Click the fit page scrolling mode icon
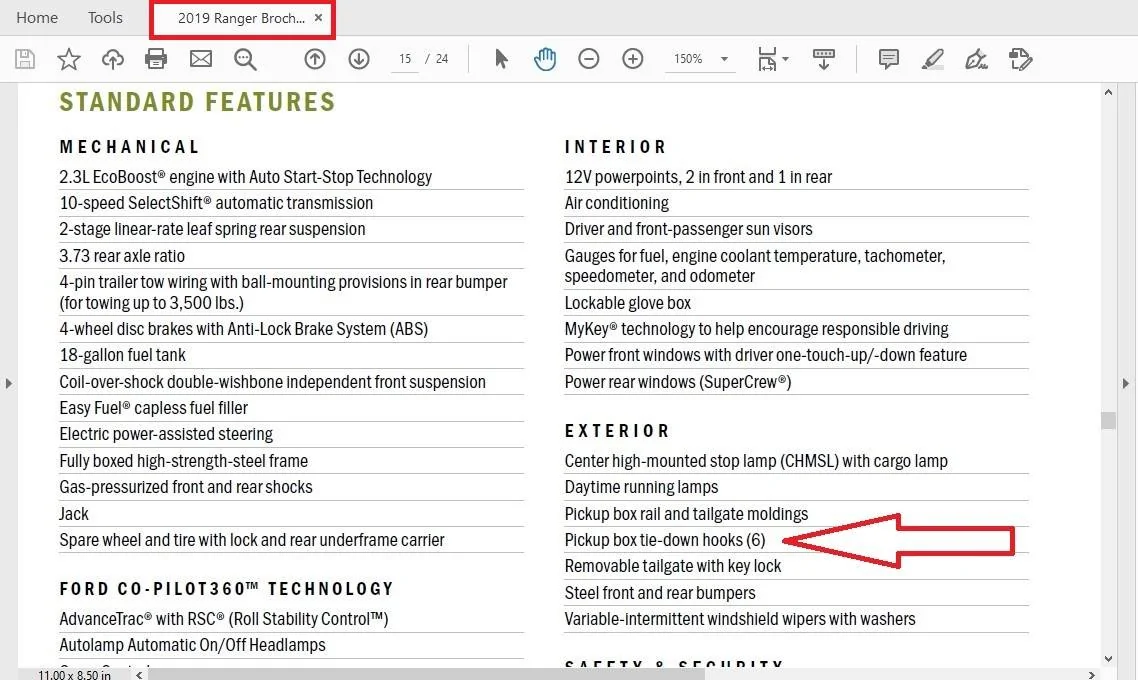 click(767, 59)
